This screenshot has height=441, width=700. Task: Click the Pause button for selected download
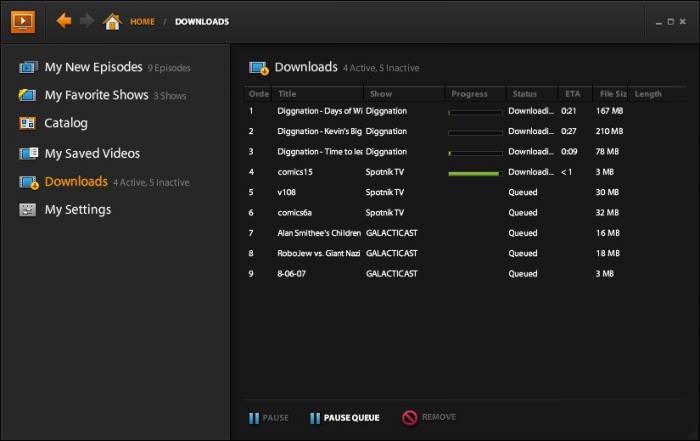268,418
